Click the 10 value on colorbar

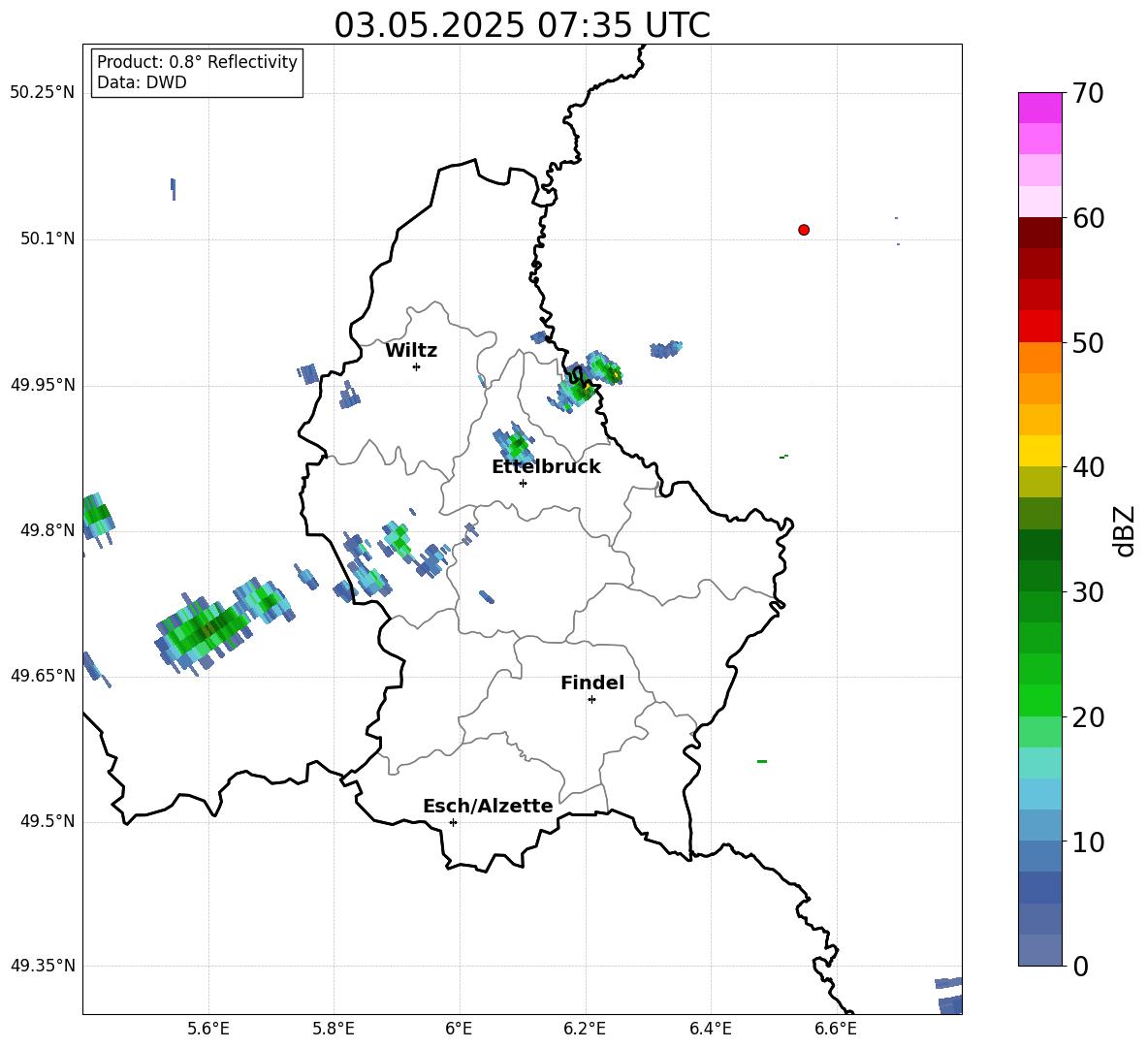(x=1088, y=842)
